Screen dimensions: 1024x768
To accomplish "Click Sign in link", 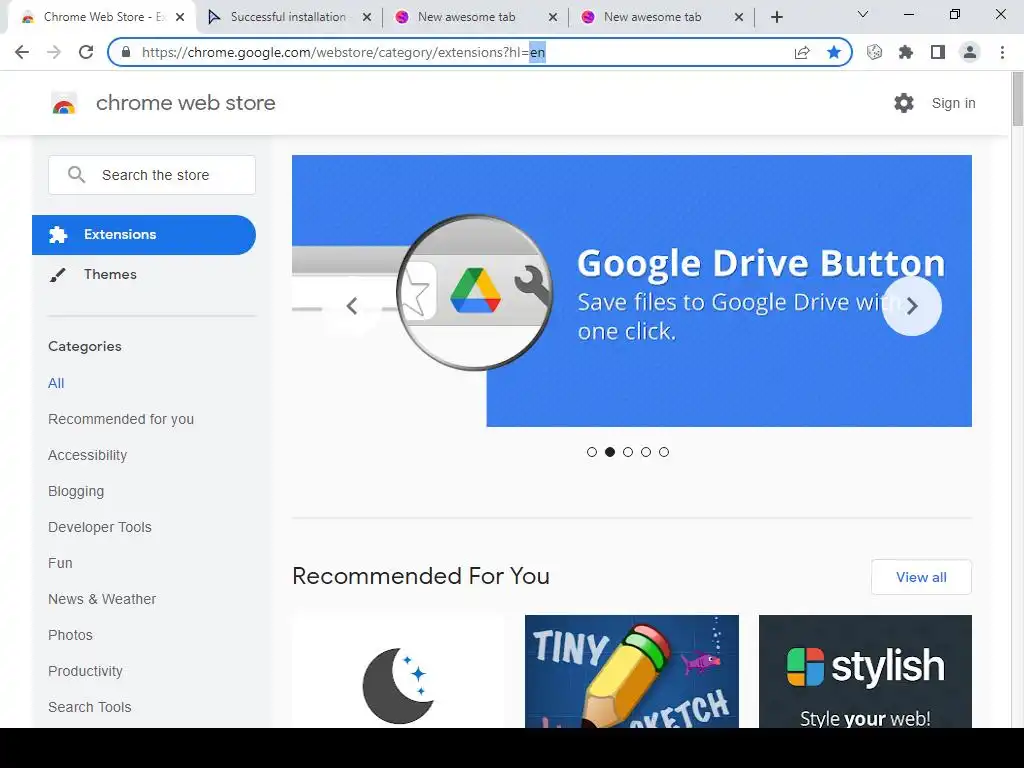I will [953, 103].
